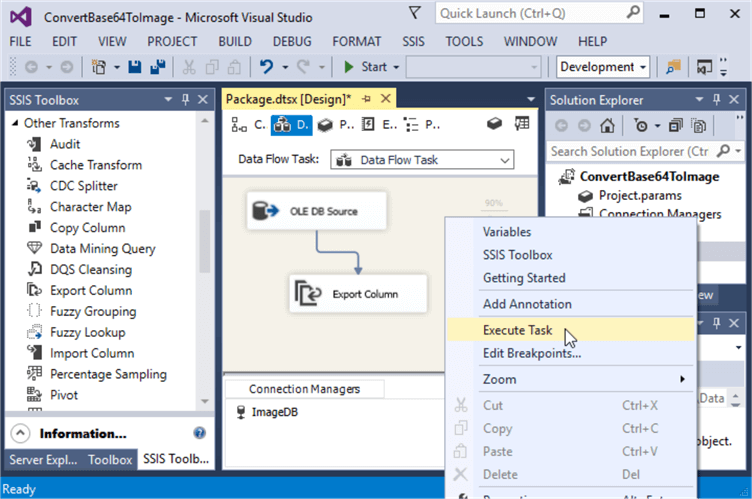Click the Show All Files icon in Solution Explorer

tap(698, 126)
